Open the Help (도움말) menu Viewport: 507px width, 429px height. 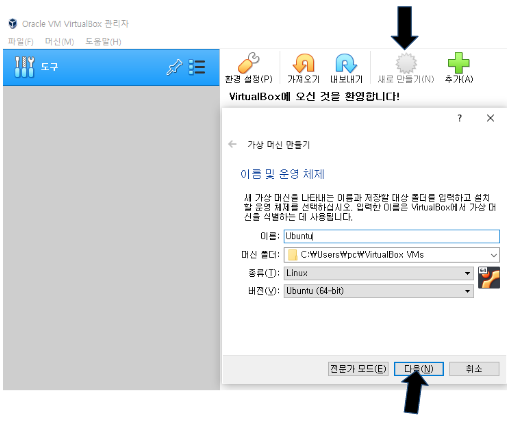coord(103,42)
